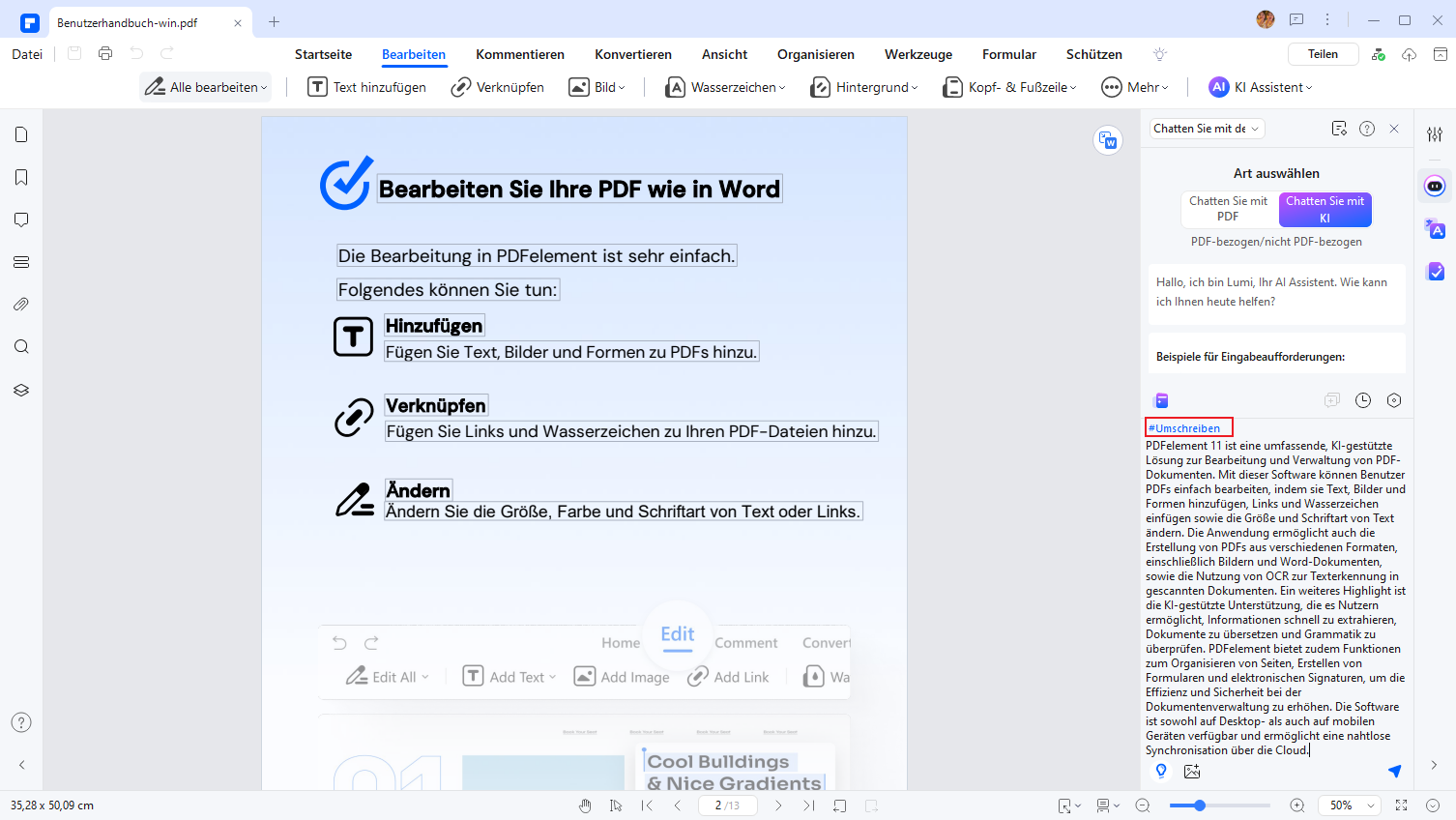Click the rotate page icon in status bar
This screenshot has height=820, width=1456.
point(840,805)
